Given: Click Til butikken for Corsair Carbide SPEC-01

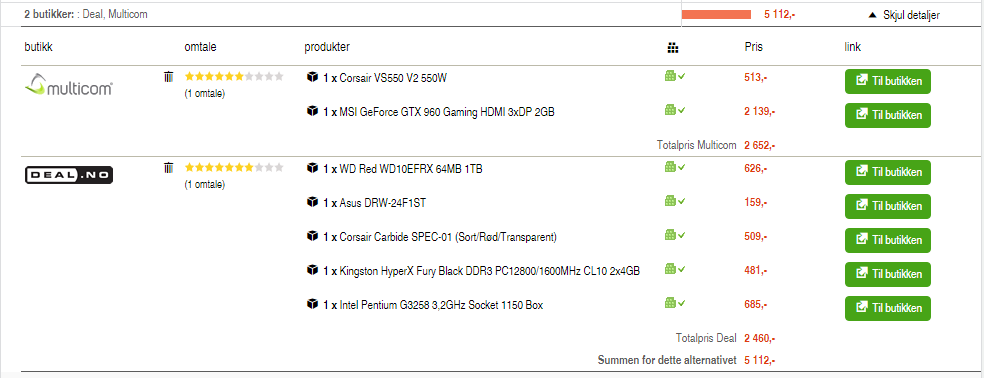Looking at the screenshot, I should coord(887,240).
